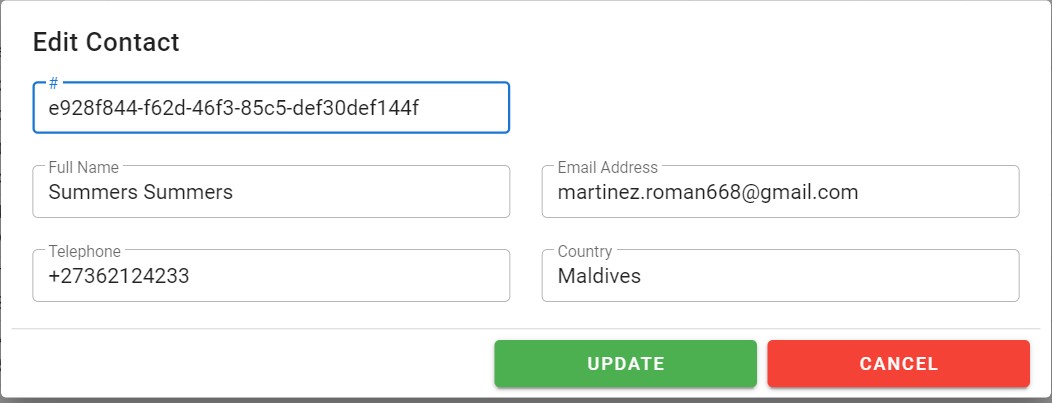Screen dimensions: 1052x403
Task: Click the 'Country' field label
Action: (585, 252)
